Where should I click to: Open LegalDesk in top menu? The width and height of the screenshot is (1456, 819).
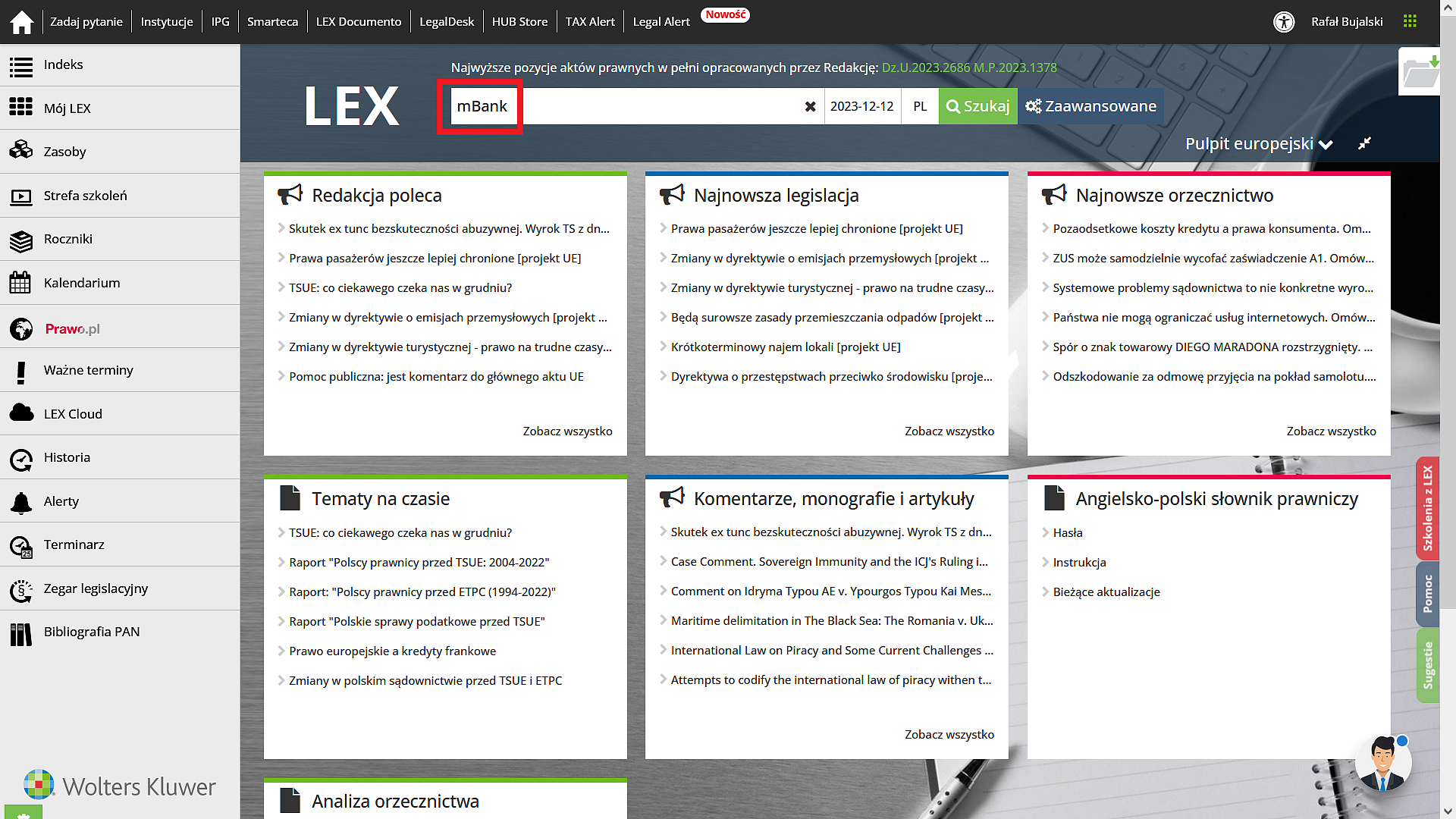[447, 22]
